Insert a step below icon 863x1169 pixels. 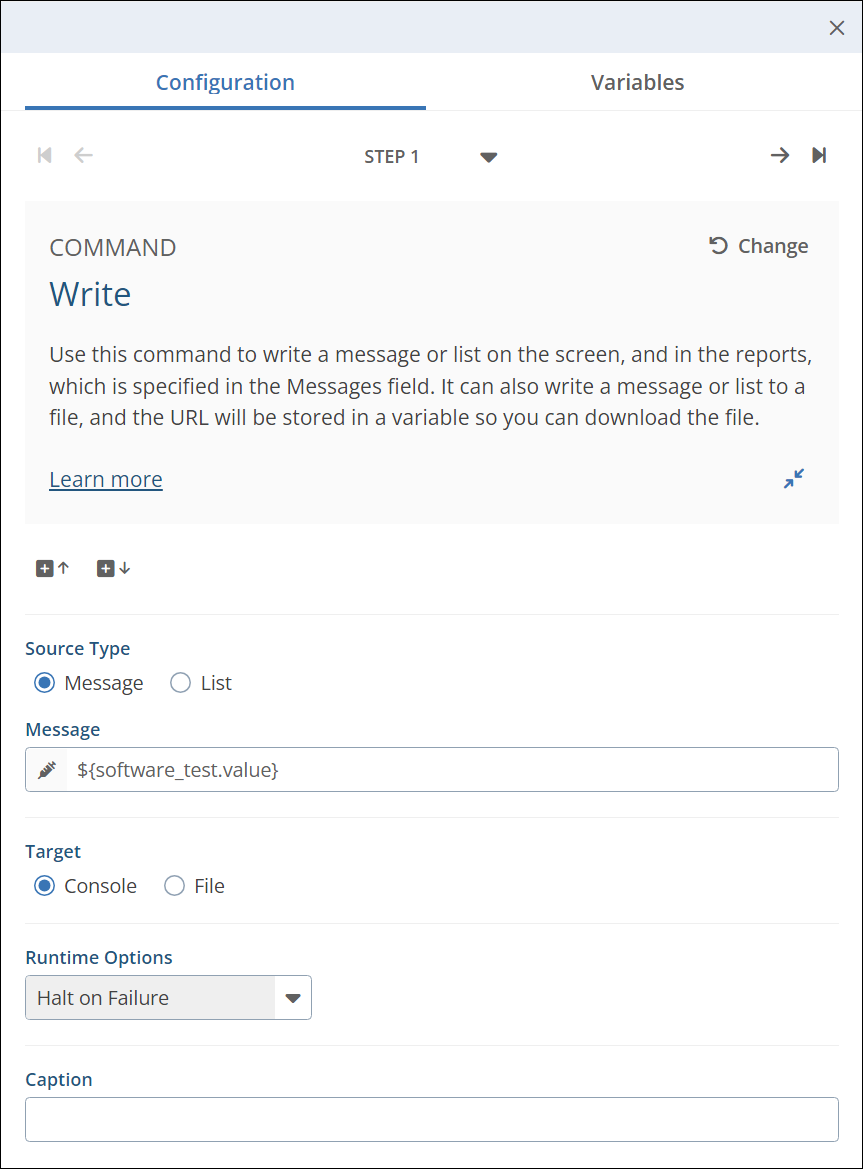tap(113, 568)
